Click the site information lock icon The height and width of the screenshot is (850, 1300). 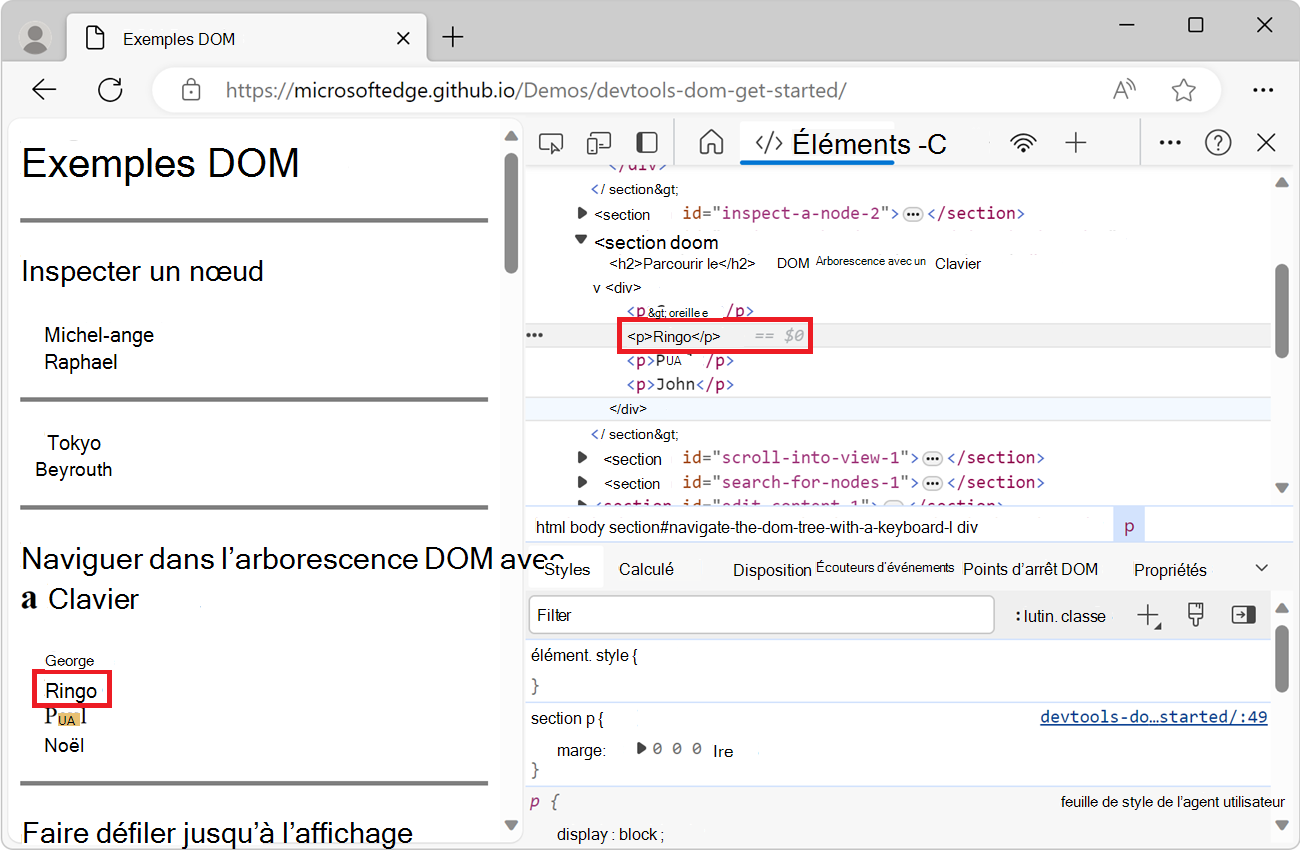pos(191,91)
